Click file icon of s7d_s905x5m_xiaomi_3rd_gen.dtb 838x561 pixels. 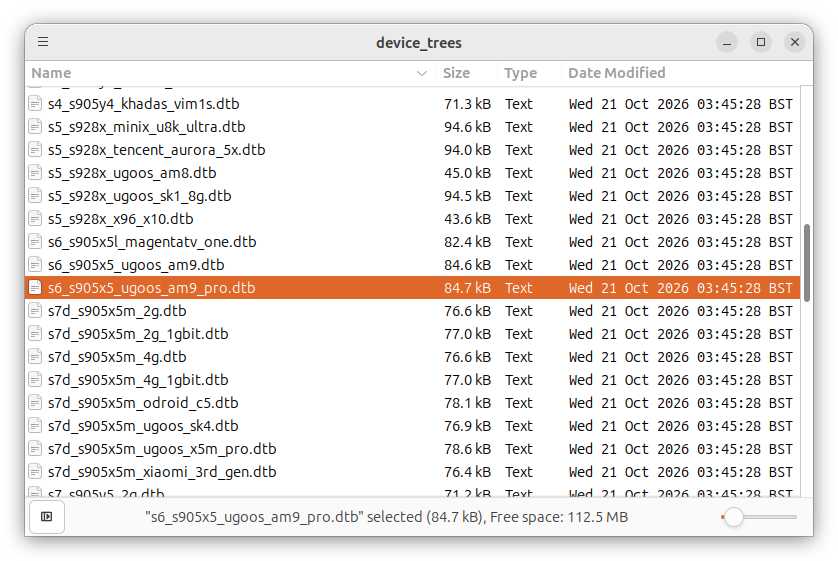click(35, 471)
